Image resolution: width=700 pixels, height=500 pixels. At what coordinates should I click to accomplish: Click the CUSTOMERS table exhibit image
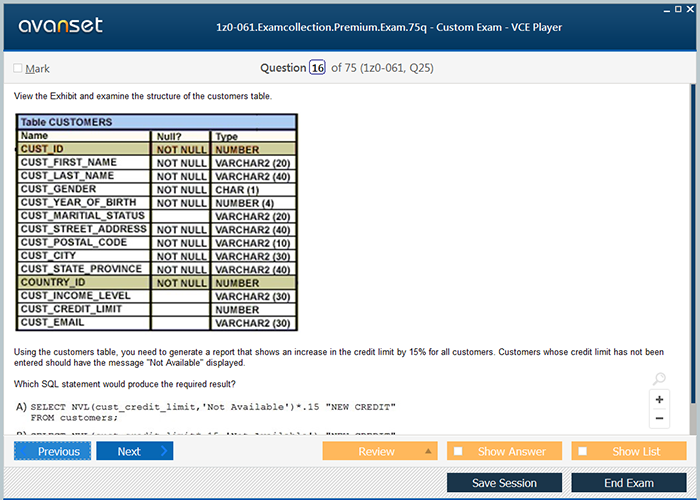point(157,222)
